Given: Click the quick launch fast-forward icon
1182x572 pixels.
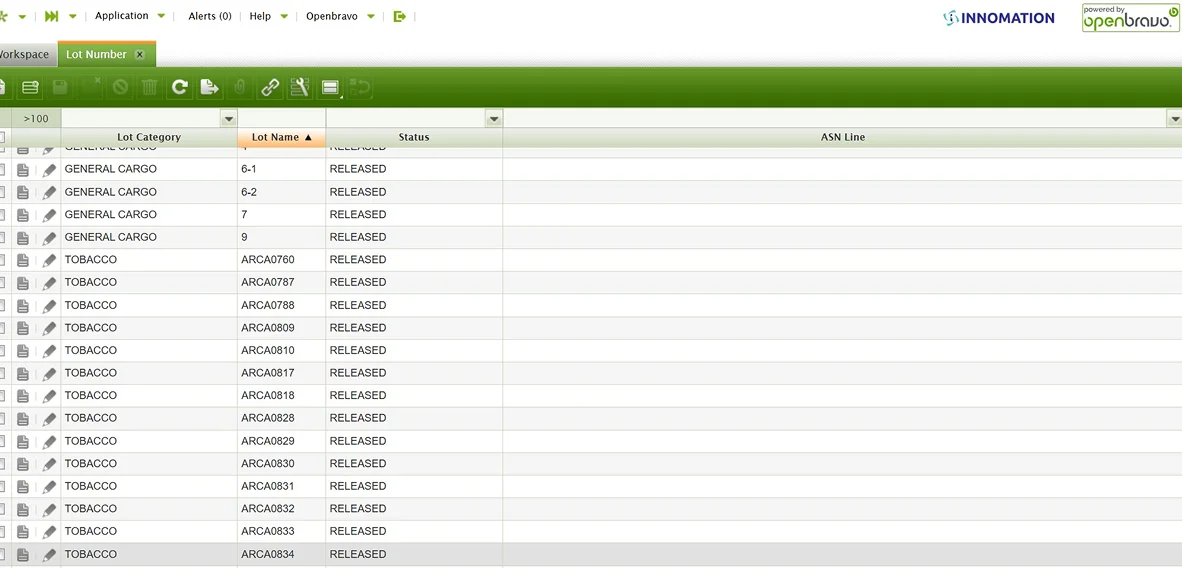Looking at the screenshot, I should coord(52,16).
